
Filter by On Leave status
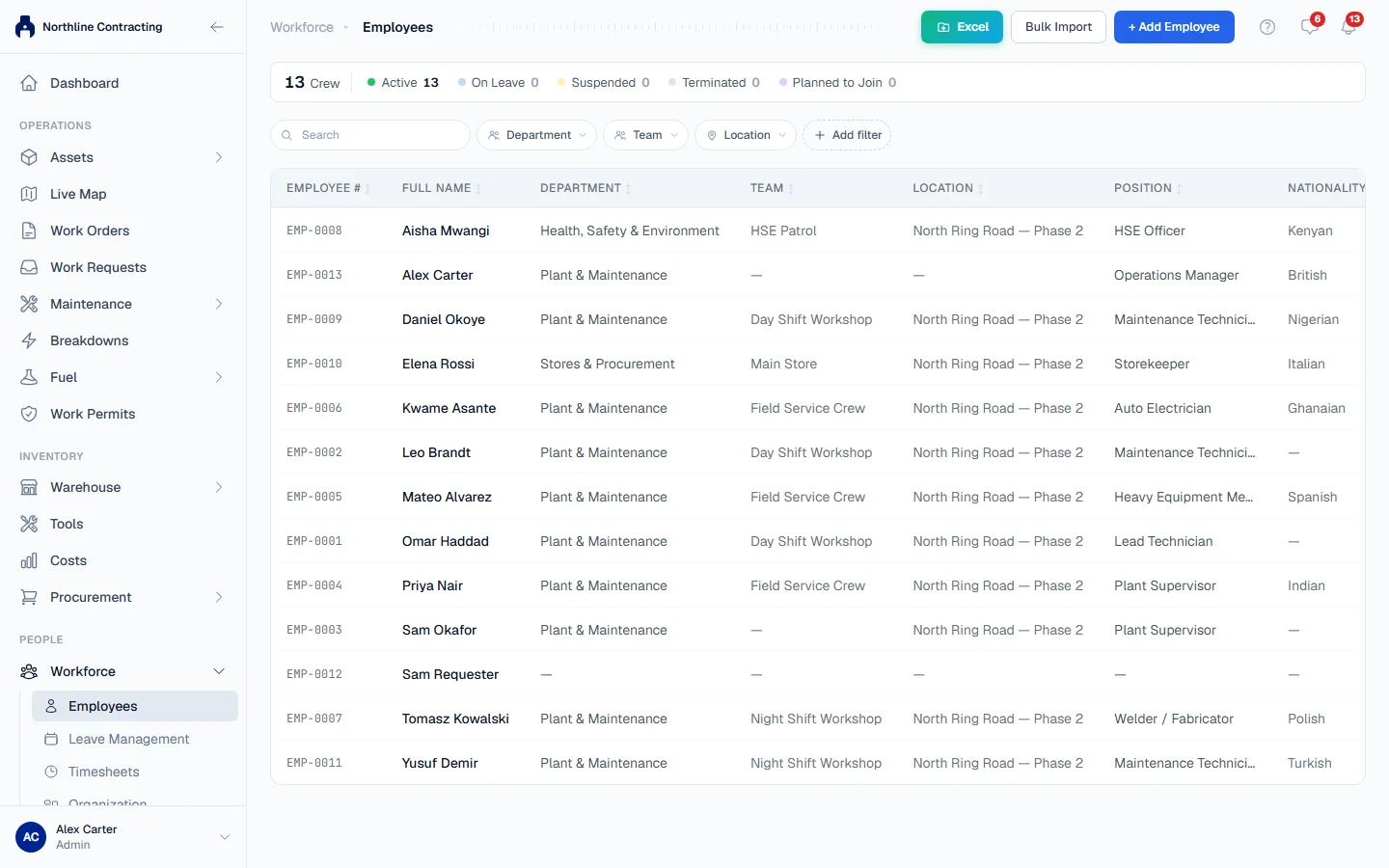pos(499,82)
